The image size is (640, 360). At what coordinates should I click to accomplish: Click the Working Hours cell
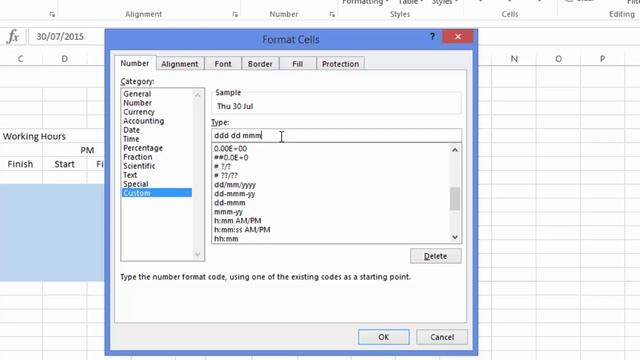(x=34, y=136)
